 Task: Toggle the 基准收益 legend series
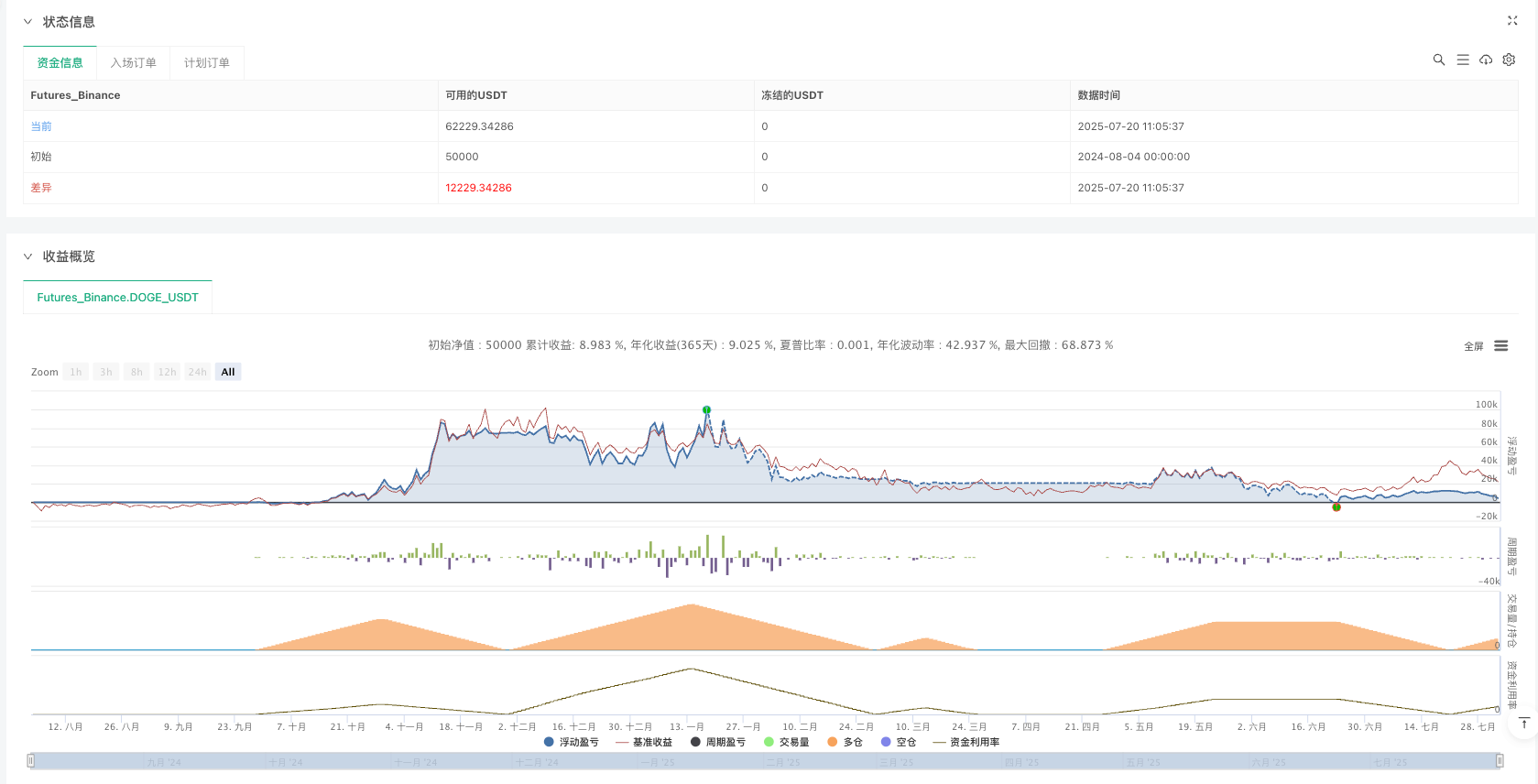645,742
